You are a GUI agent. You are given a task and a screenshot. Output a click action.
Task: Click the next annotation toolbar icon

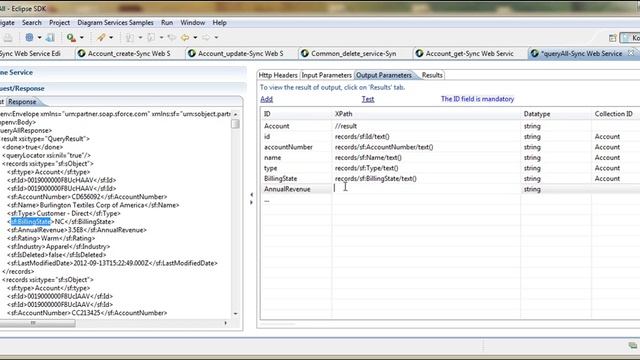(130, 38)
